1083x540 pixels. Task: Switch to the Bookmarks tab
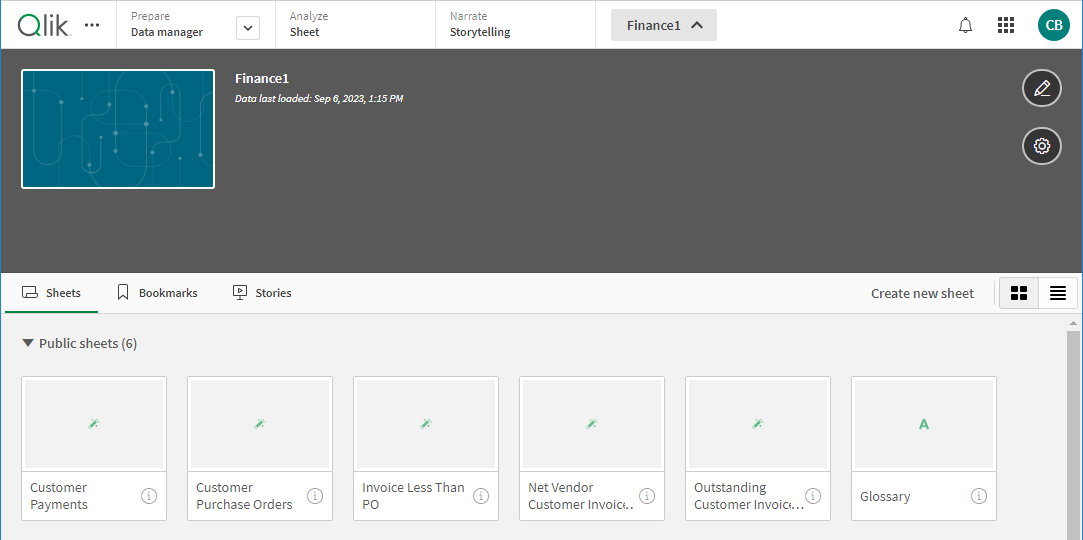point(157,293)
